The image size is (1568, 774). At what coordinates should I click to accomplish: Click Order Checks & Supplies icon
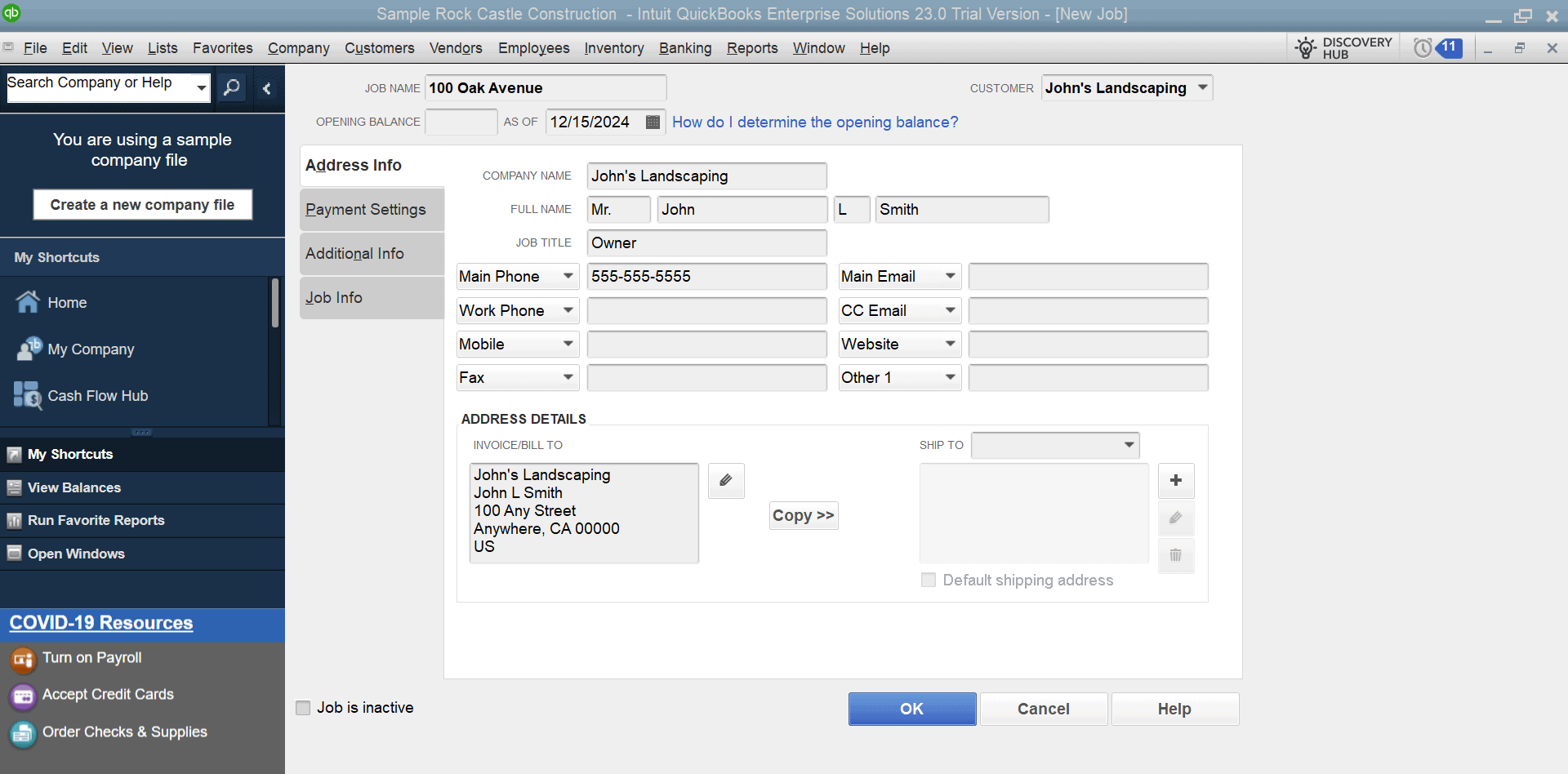[23, 733]
